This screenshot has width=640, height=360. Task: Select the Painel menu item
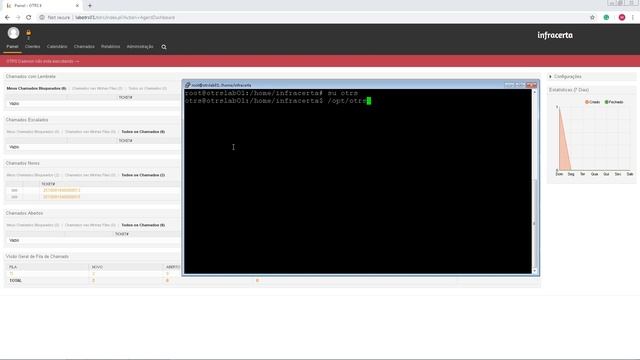(12, 47)
